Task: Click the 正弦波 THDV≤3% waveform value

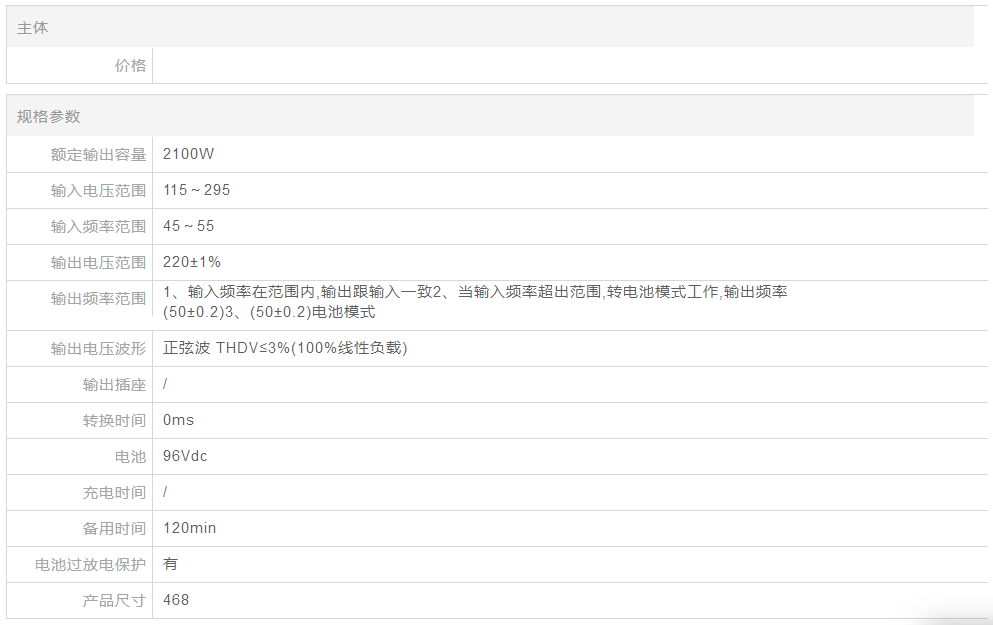Action: tap(285, 348)
